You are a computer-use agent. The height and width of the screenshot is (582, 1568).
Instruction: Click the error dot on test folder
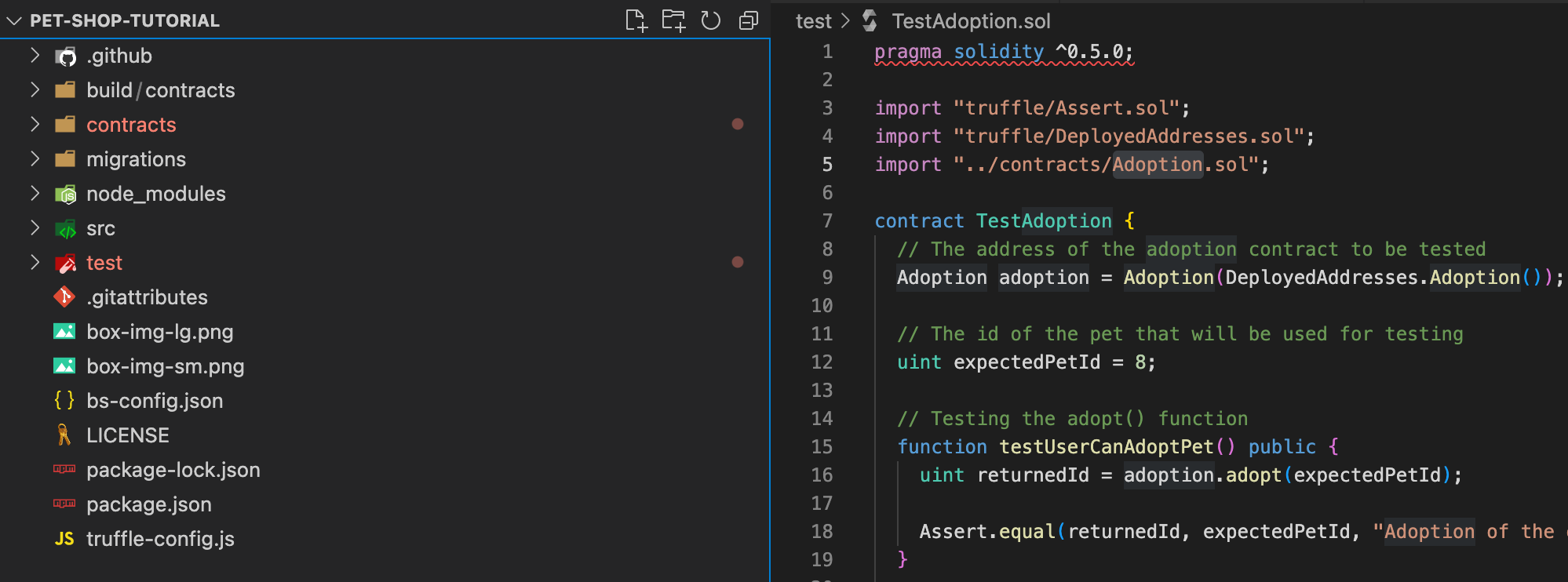point(738,262)
